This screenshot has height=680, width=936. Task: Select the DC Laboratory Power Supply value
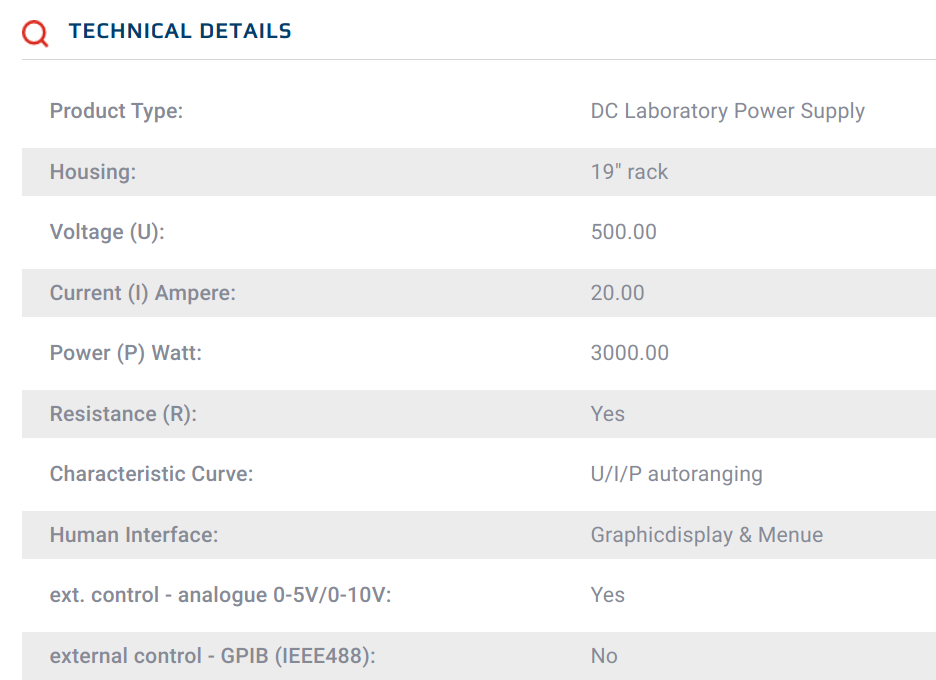(728, 111)
